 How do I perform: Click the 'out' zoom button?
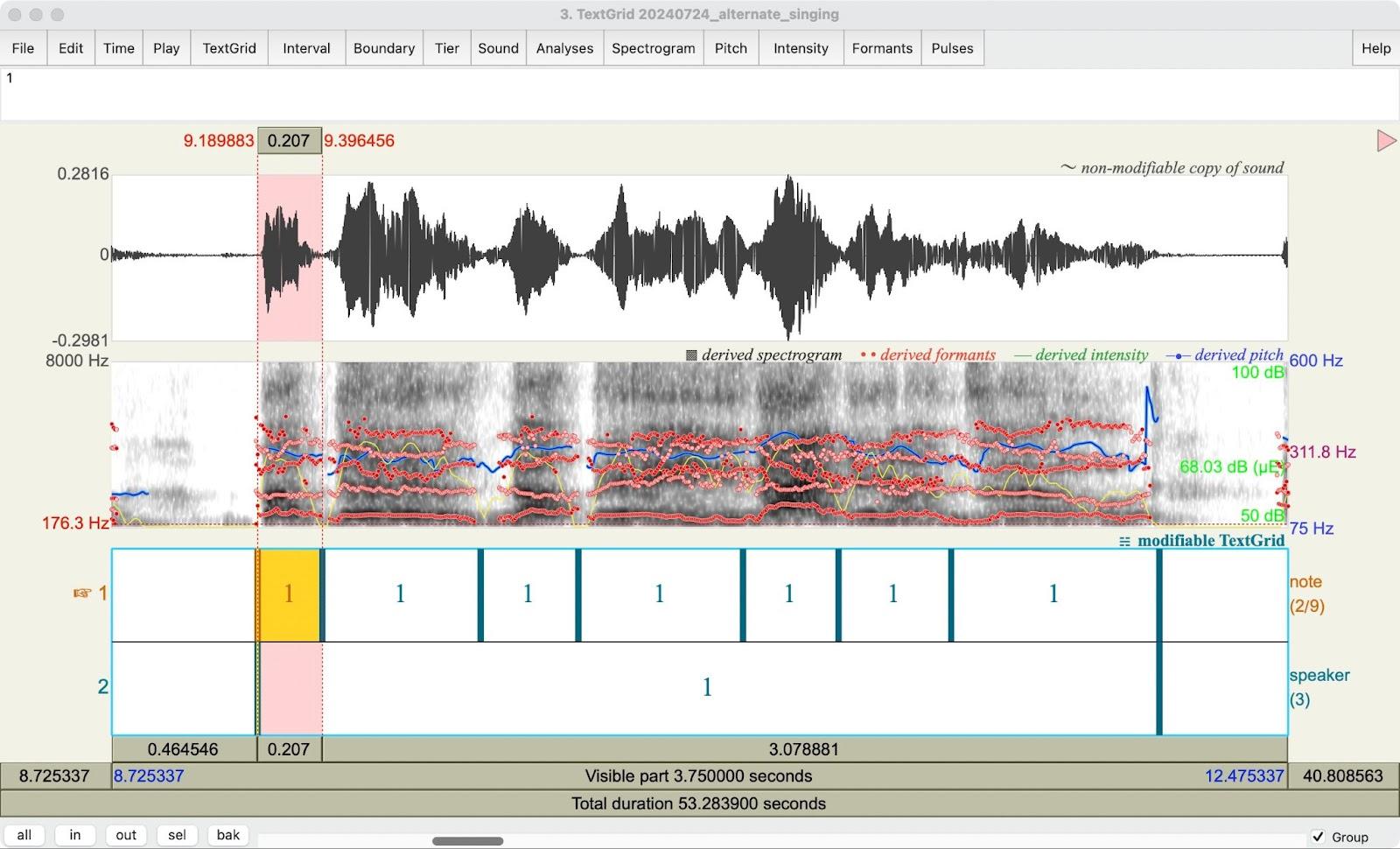pyautogui.click(x=126, y=835)
